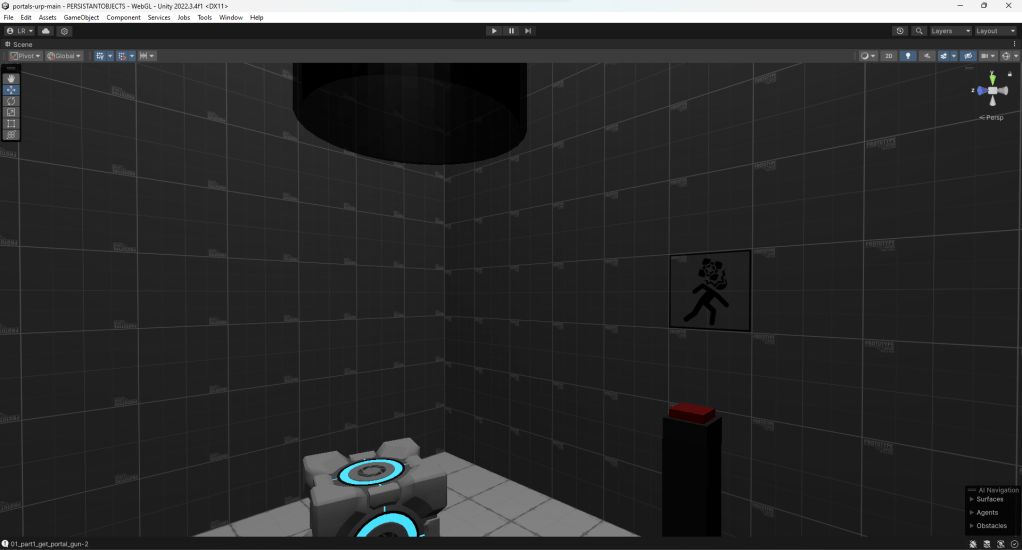Select the Scale tool
The width and height of the screenshot is (1022, 550).
pyautogui.click(x=12, y=112)
